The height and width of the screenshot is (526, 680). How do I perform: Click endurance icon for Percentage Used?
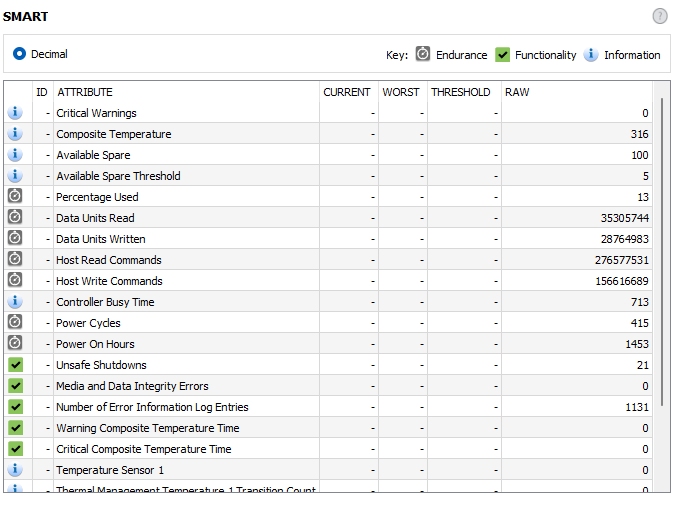[x=15, y=196]
